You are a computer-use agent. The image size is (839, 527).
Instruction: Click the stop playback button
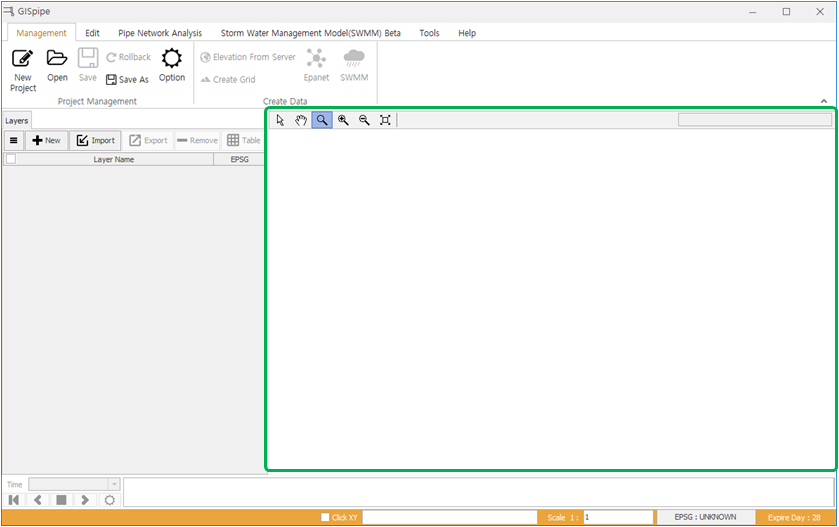point(62,500)
